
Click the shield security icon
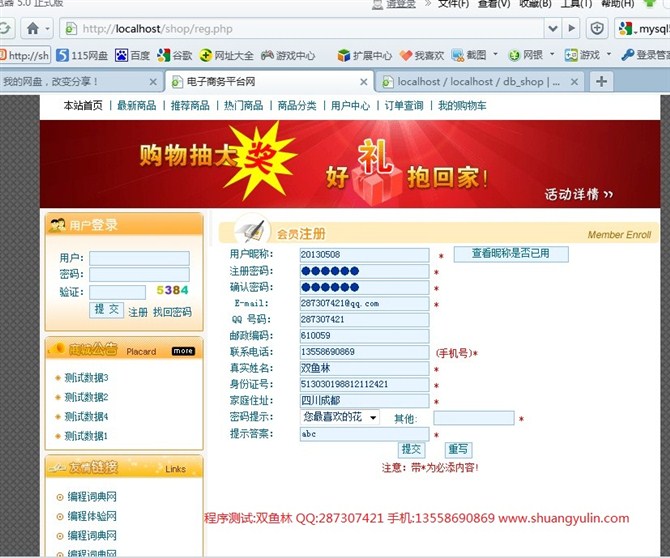click(597, 29)
